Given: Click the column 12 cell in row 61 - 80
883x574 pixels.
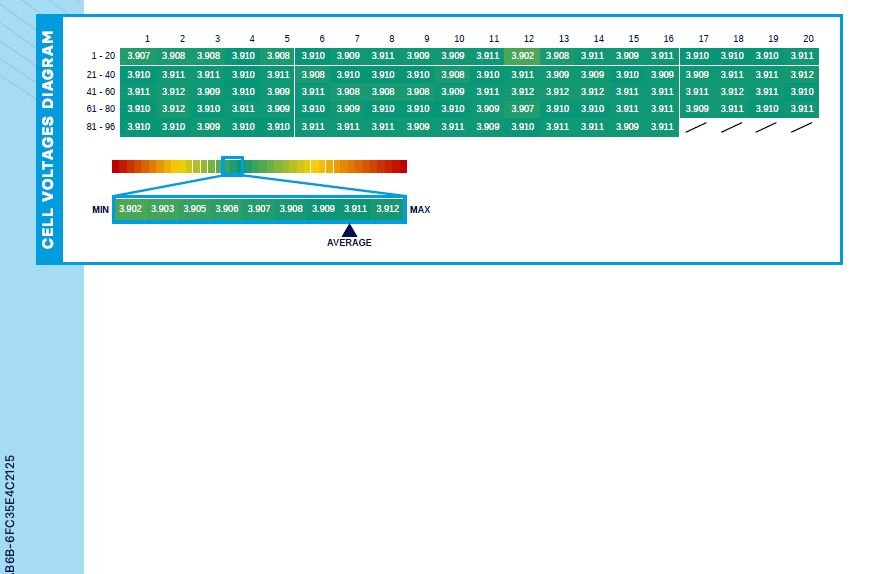Looking at the screenshot, I should [x=522, y=109].
